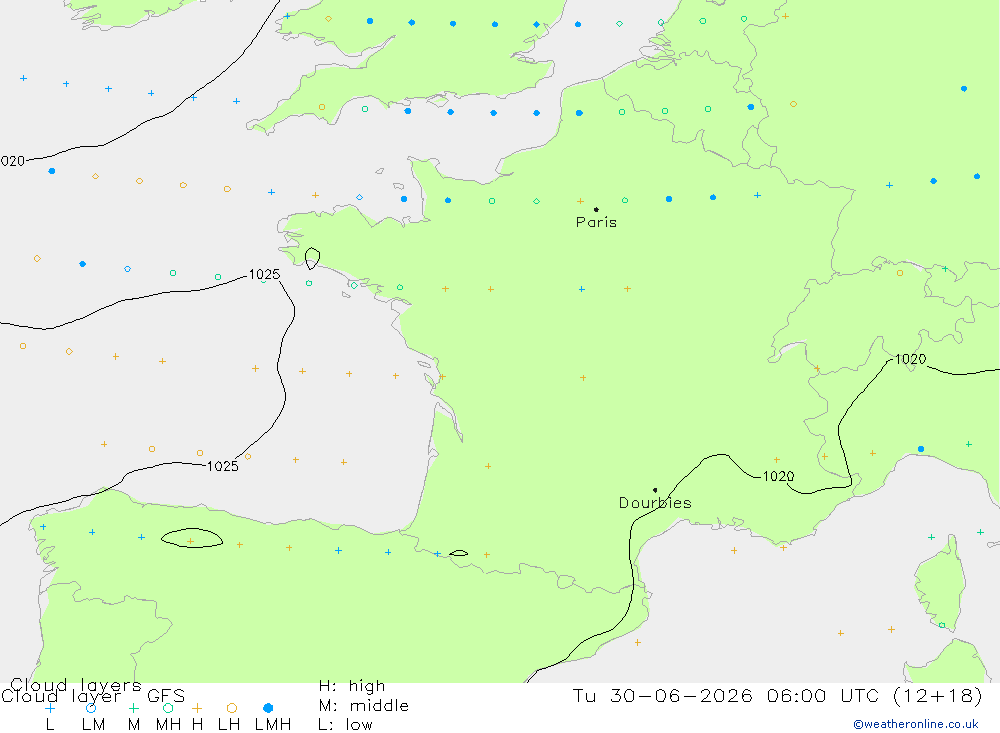The image size is (1000, 733).
Task: Click the orange plus H legend symbol
Action: (x=197, y=708)
